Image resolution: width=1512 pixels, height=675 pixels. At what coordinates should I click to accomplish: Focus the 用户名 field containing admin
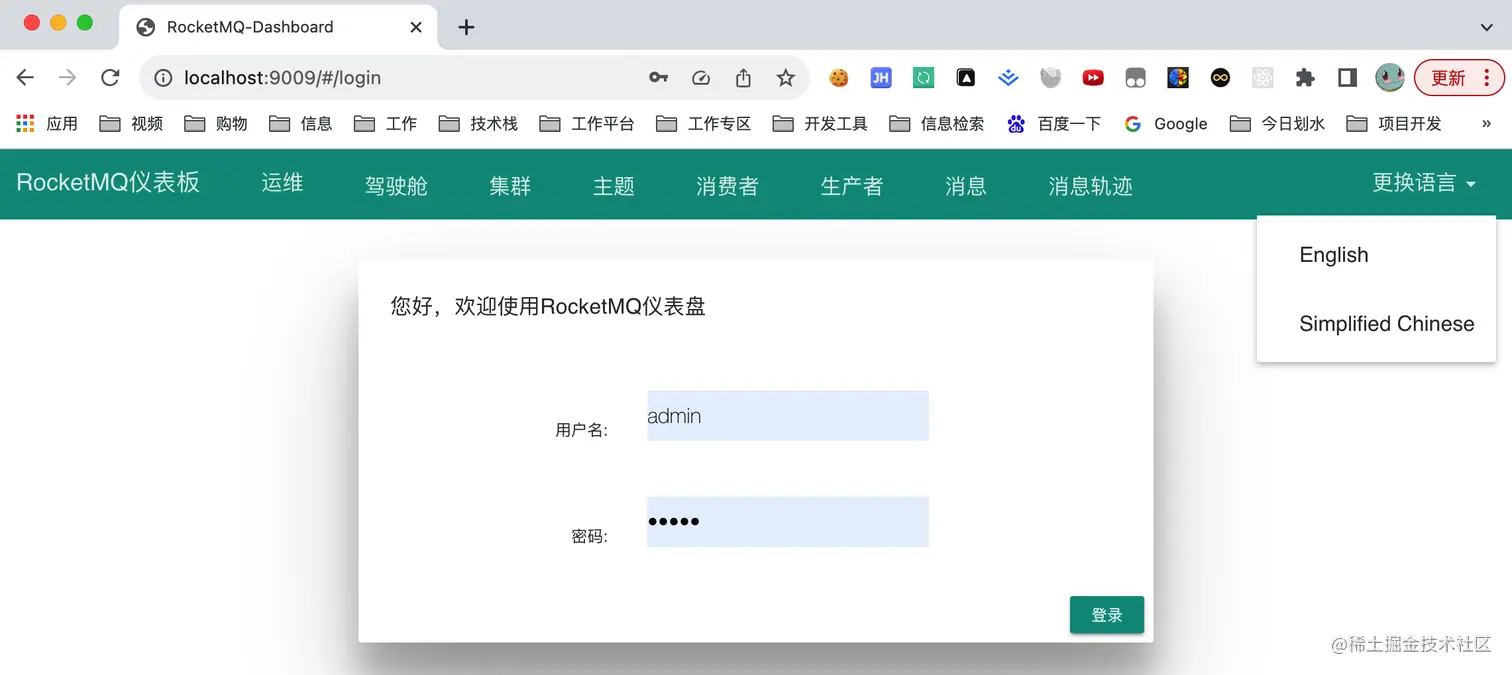click(x=788, y=416)
